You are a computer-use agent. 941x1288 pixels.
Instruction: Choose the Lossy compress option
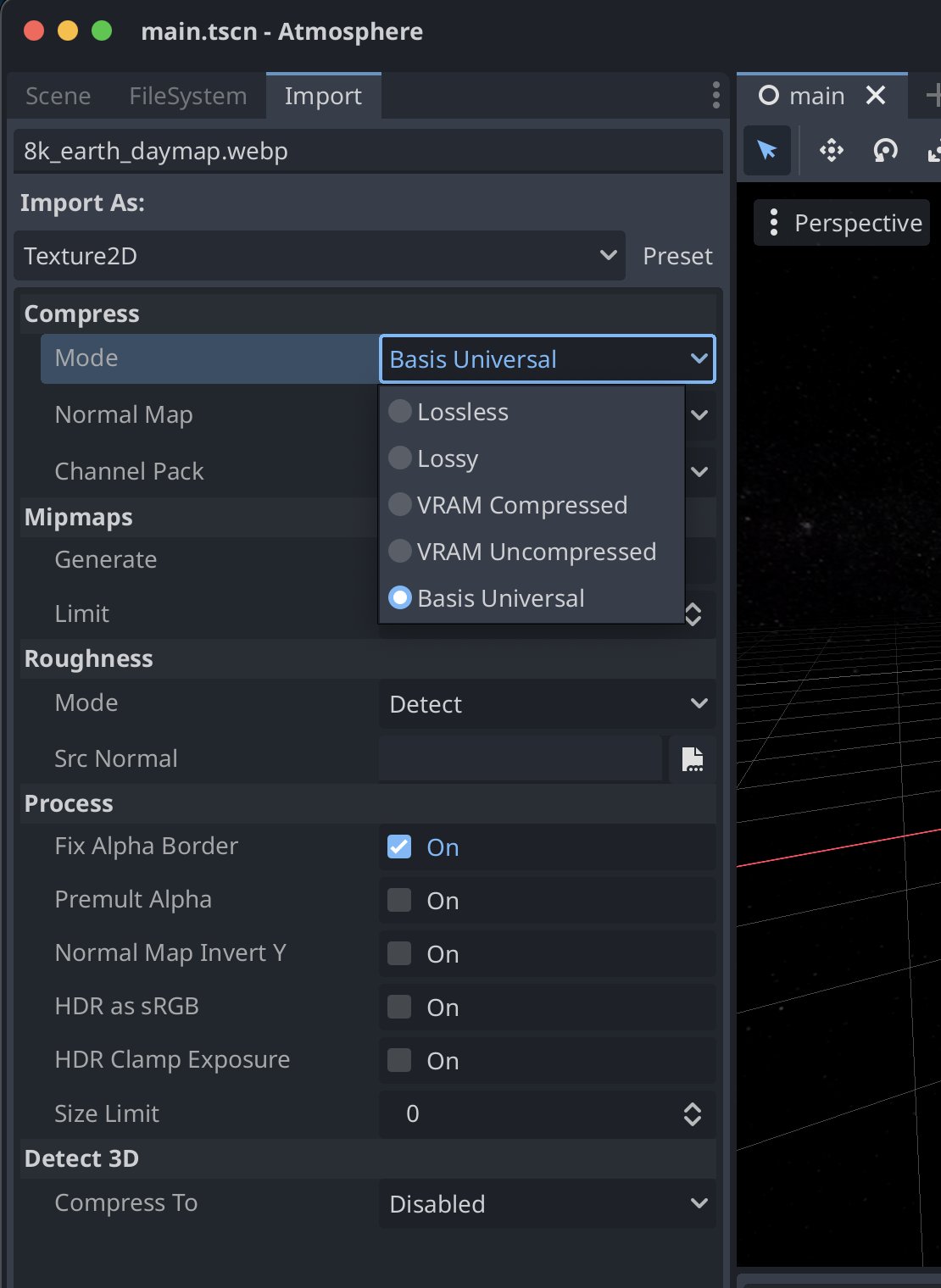532,458
